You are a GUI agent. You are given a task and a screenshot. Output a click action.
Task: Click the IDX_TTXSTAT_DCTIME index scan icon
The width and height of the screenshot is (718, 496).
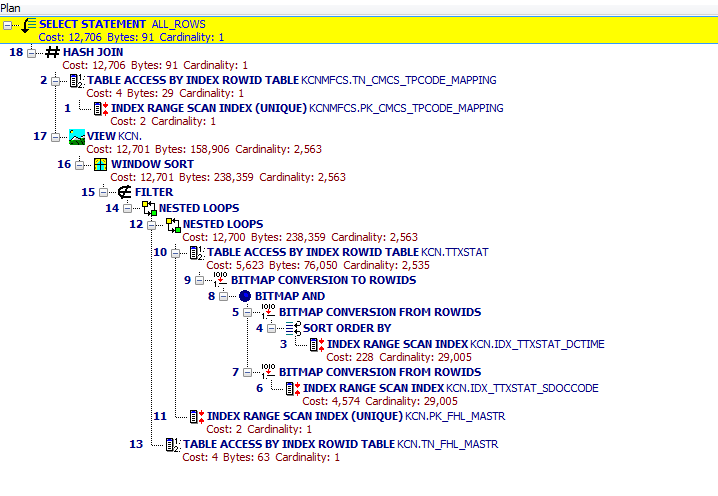click(x=316, y=344)
